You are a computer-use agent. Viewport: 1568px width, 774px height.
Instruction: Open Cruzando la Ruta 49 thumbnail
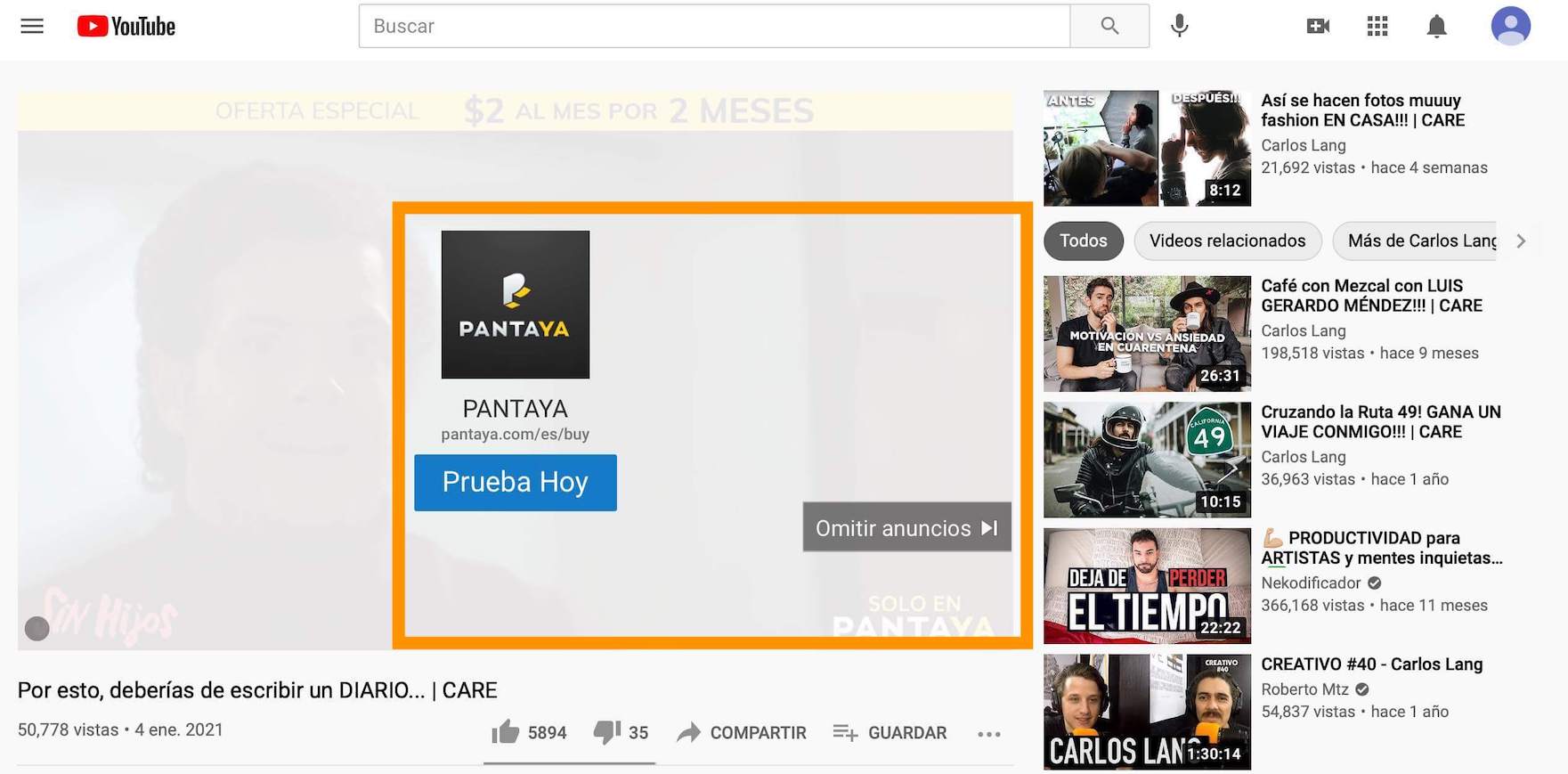1147,460
